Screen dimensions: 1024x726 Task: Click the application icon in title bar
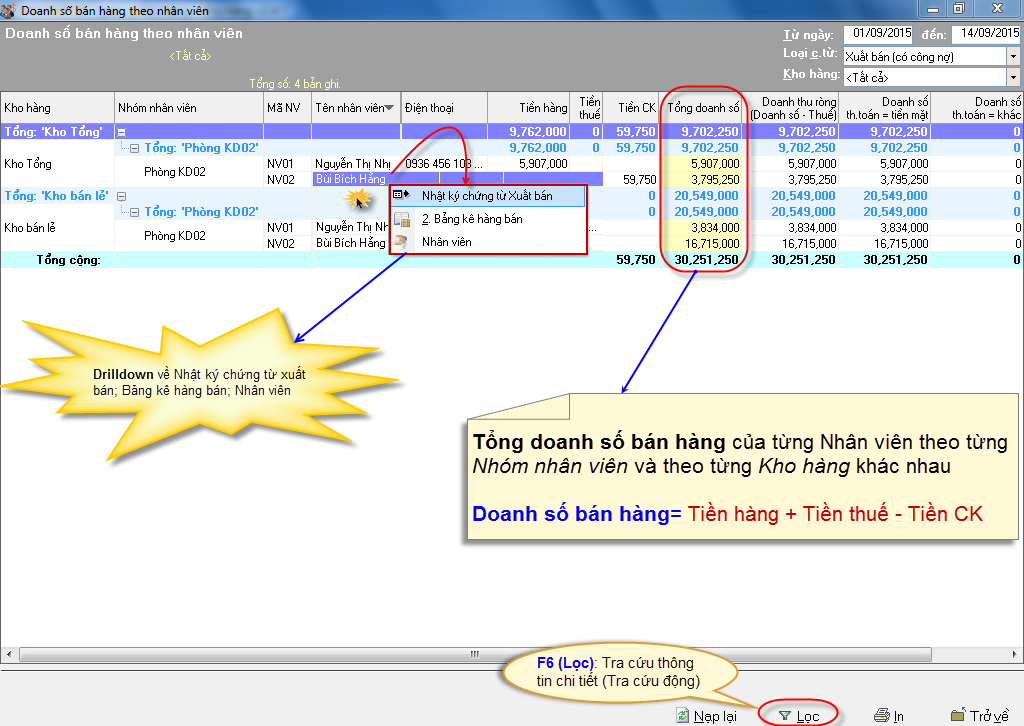tap(9, 9)
